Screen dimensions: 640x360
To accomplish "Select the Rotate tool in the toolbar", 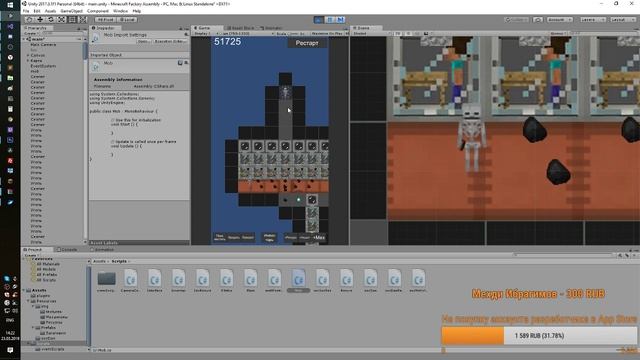I will 51,20.
